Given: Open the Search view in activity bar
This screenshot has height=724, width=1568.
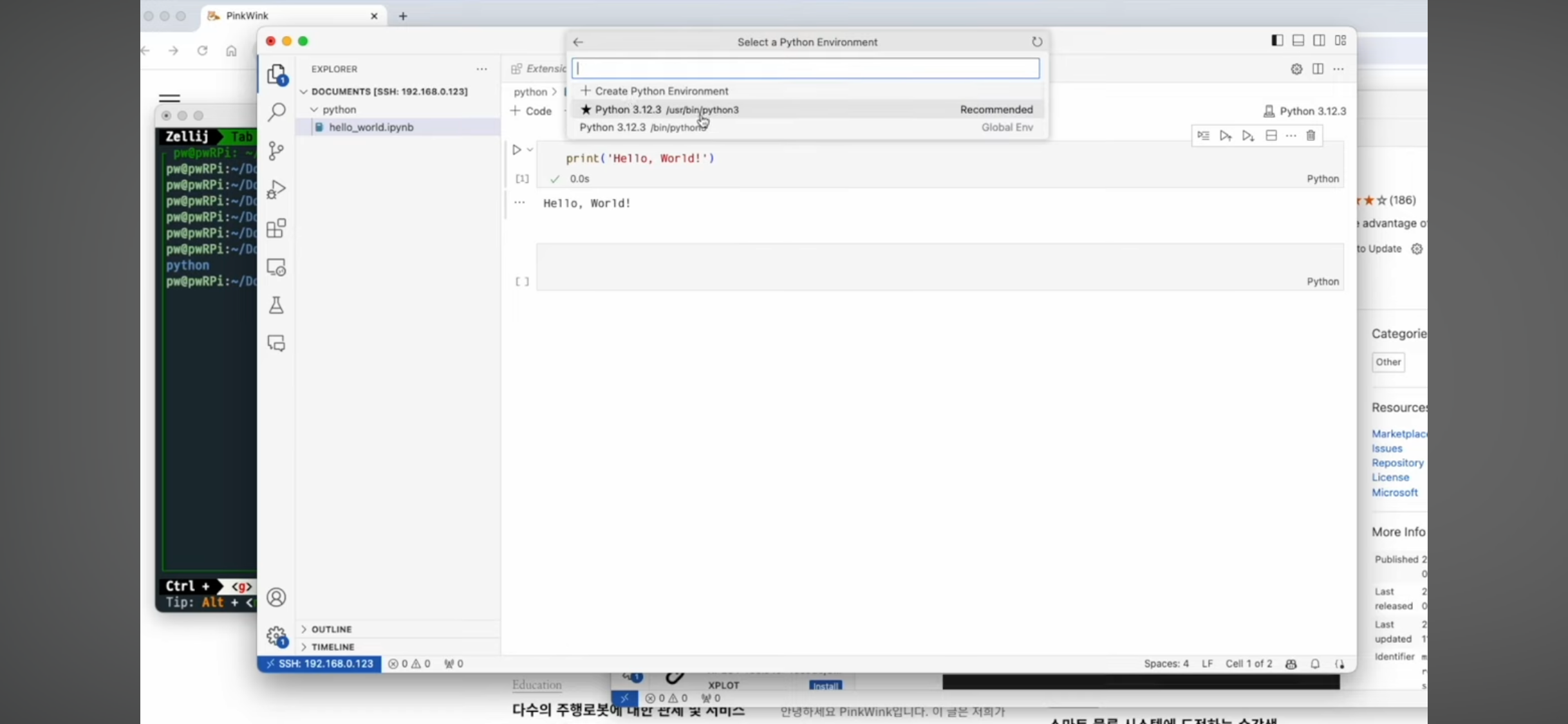Looking at the screenshot, I should (x=277, y=113).
